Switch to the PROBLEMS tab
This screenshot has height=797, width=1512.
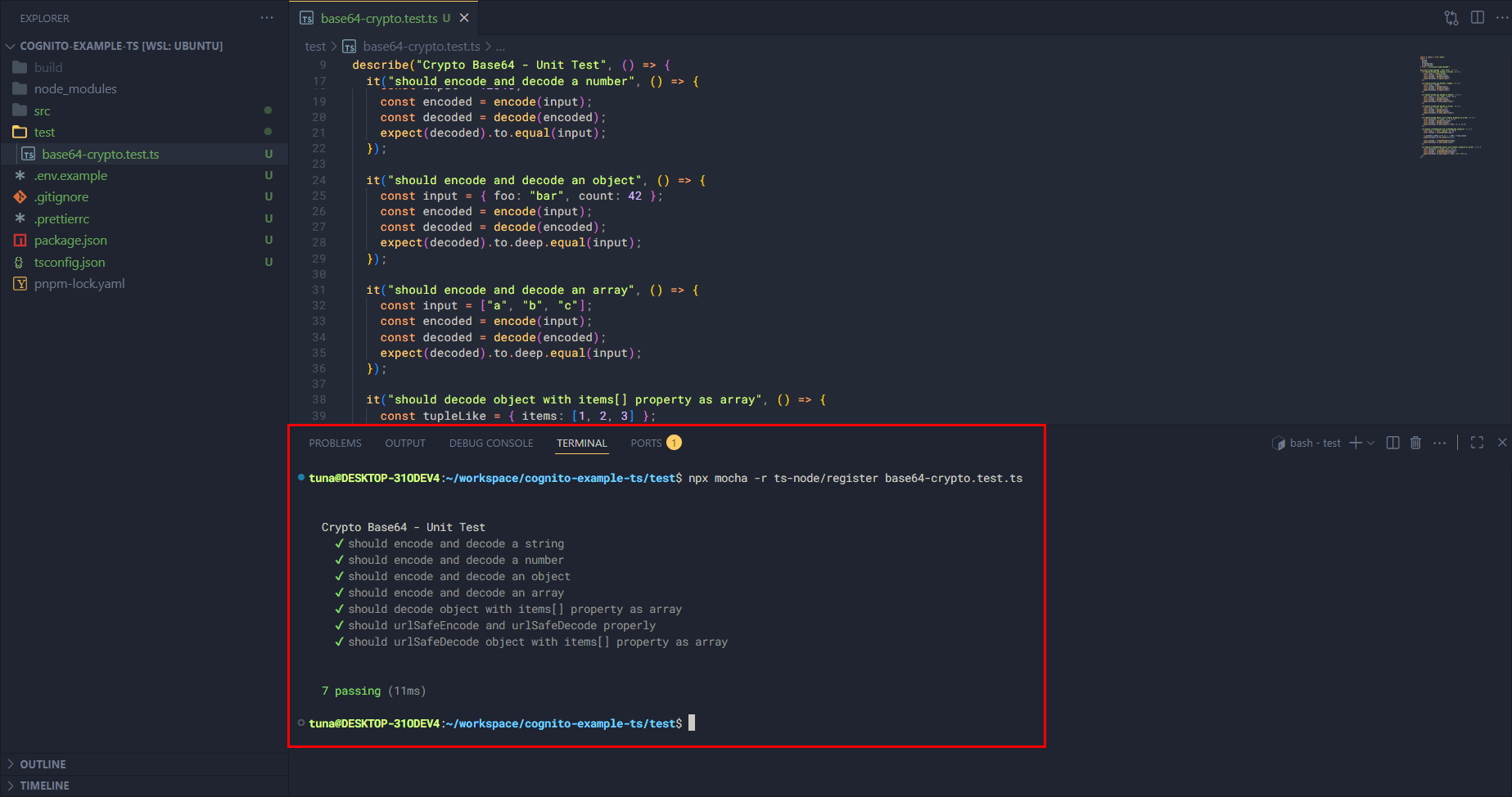(335, 444)
